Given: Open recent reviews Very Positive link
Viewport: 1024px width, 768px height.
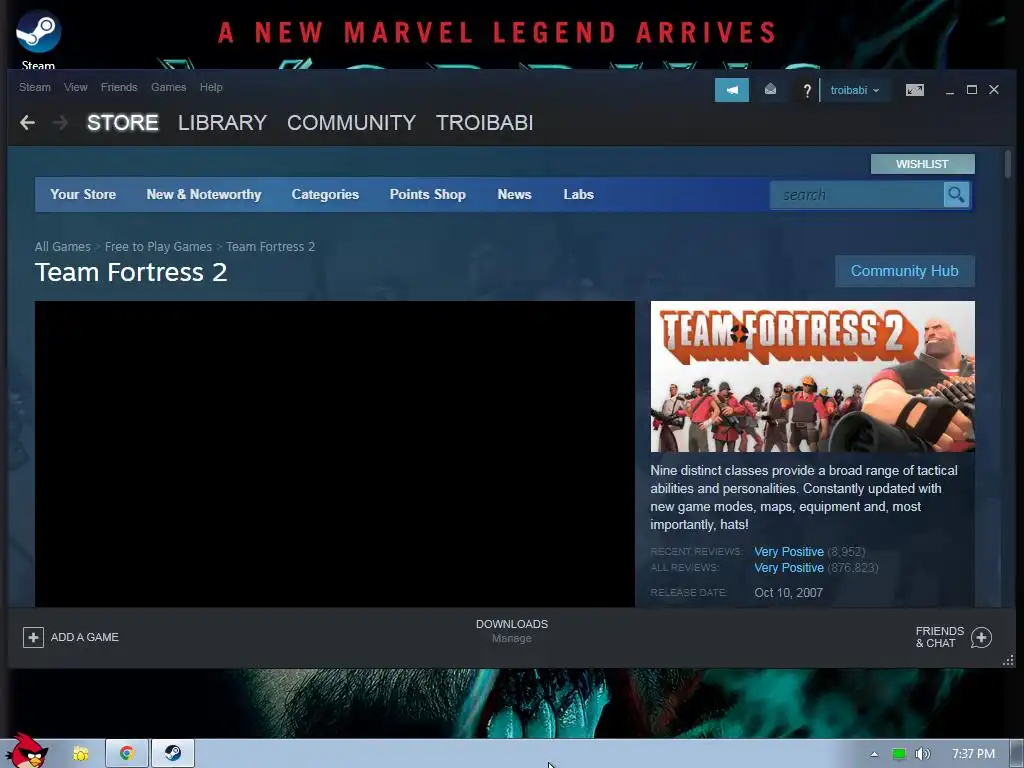Looking at the screenshot, I should [x=789, y=552].
